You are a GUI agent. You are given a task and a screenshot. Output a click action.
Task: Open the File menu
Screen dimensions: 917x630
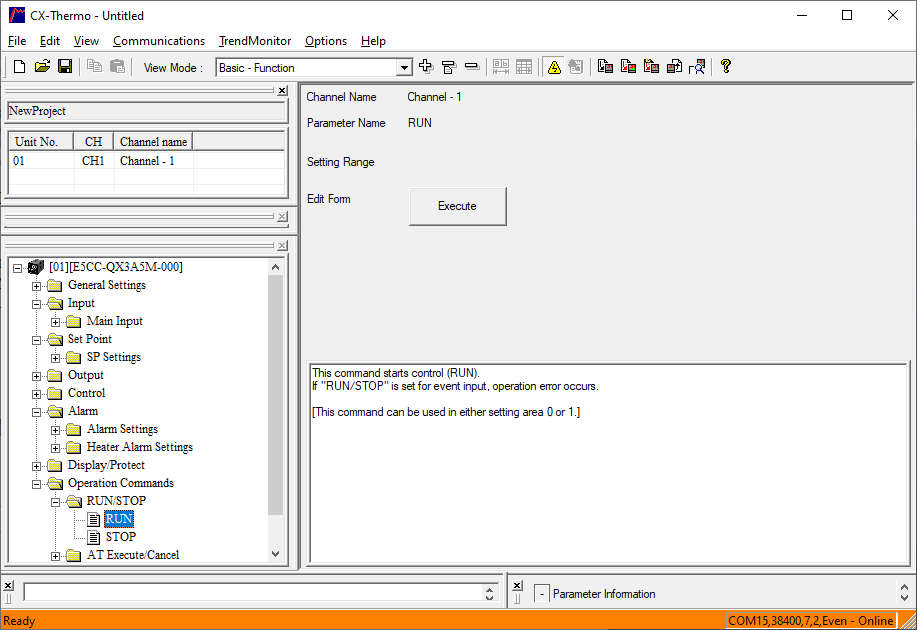pos(17,41)
